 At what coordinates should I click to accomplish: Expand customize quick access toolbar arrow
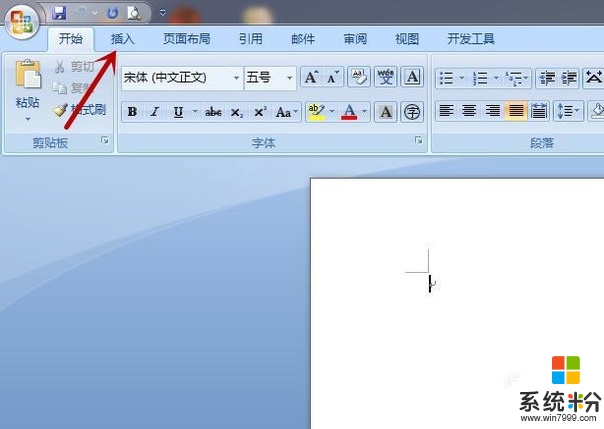tap(163, 13)
